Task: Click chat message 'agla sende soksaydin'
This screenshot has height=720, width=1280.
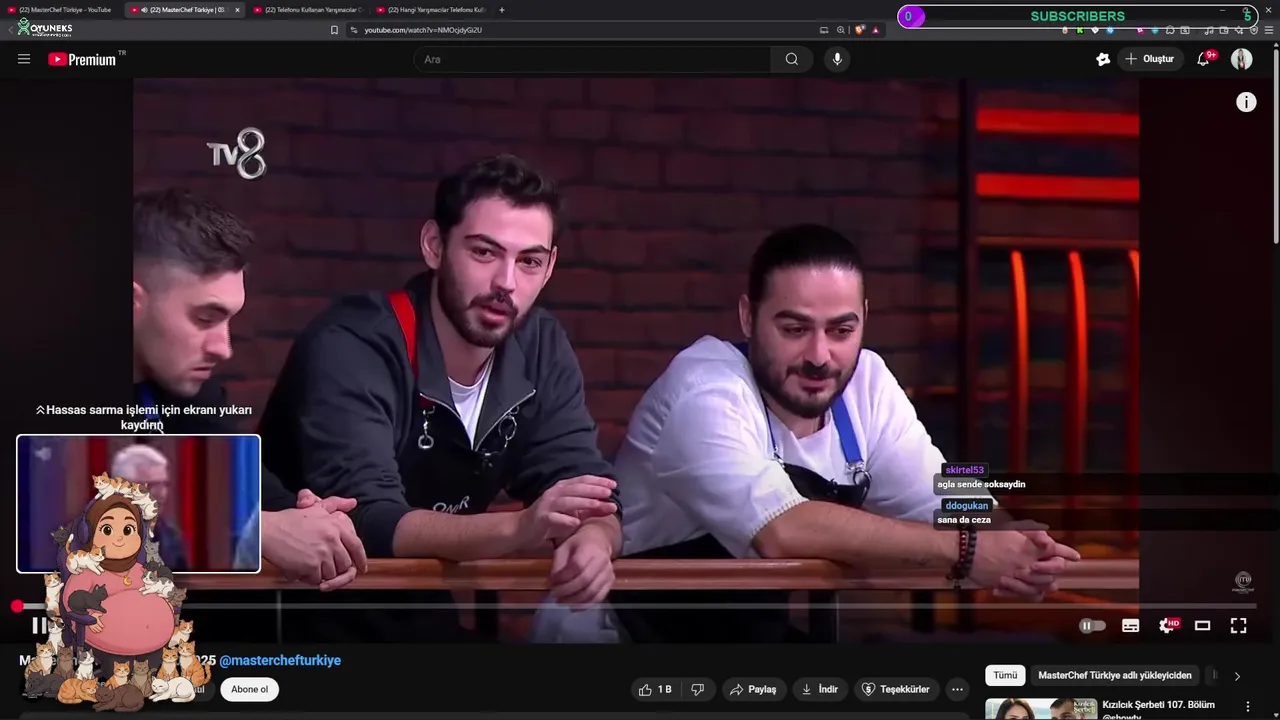Action: (981, 484)
